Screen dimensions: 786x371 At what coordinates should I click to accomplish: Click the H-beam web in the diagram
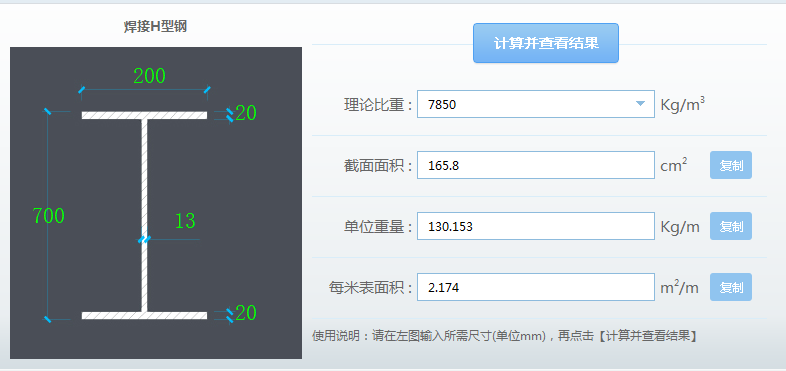click(x=144, y=216)
